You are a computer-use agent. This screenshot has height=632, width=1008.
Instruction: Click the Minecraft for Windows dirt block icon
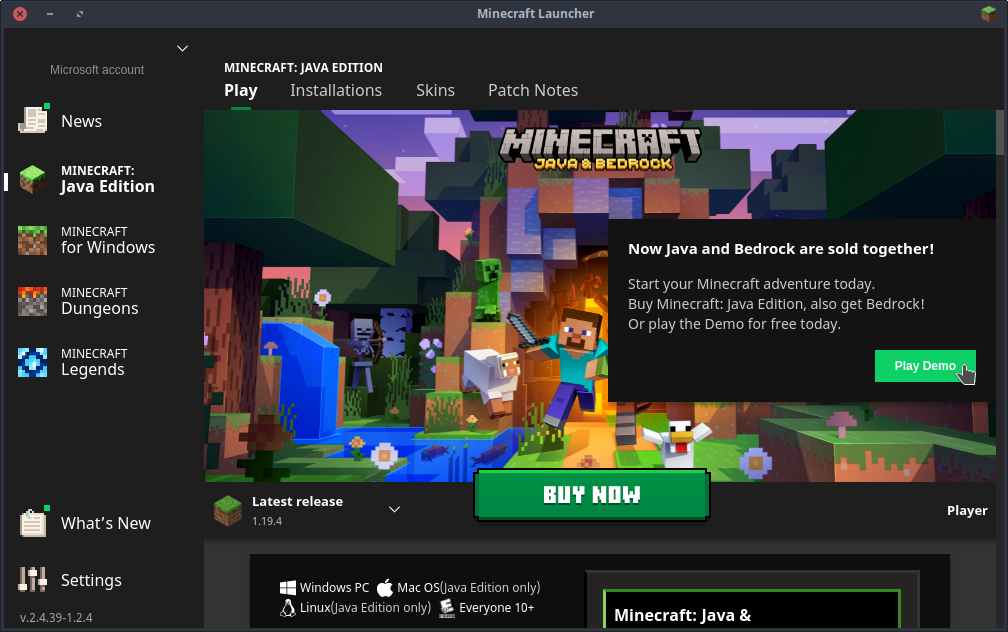(x=32, y=240)
